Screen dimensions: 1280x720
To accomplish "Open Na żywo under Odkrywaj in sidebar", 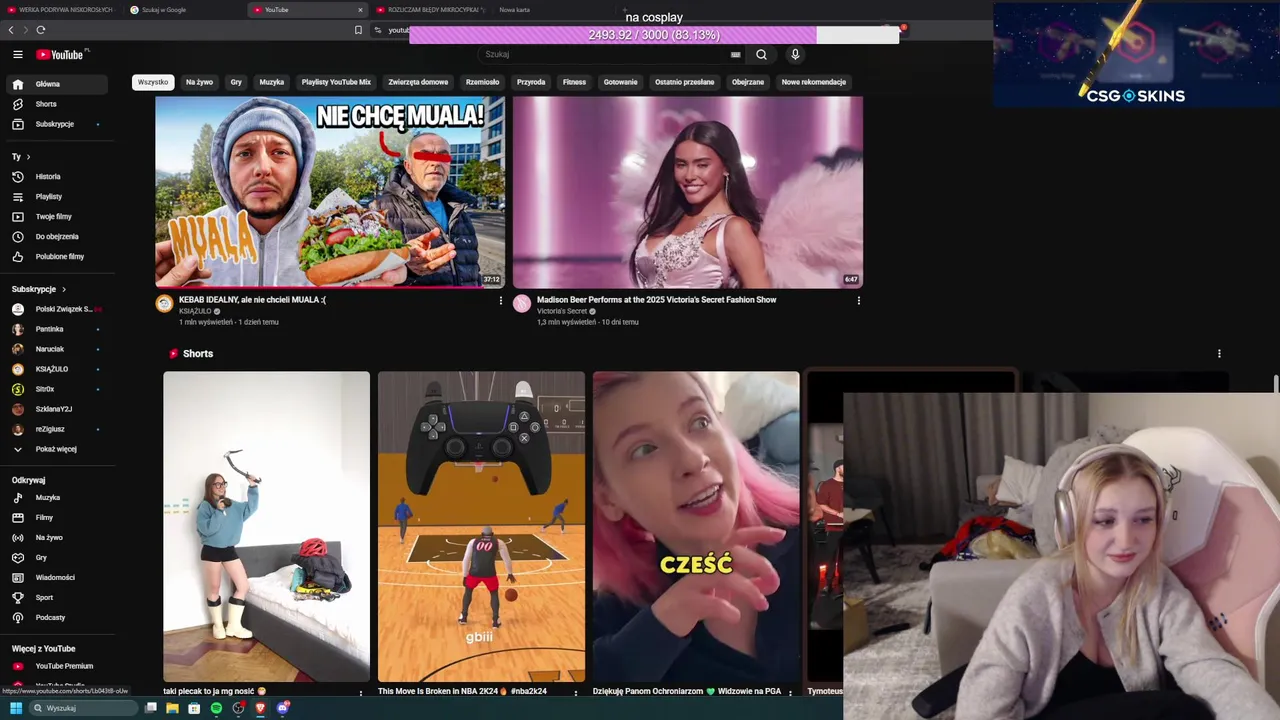I will pos(56,538).
